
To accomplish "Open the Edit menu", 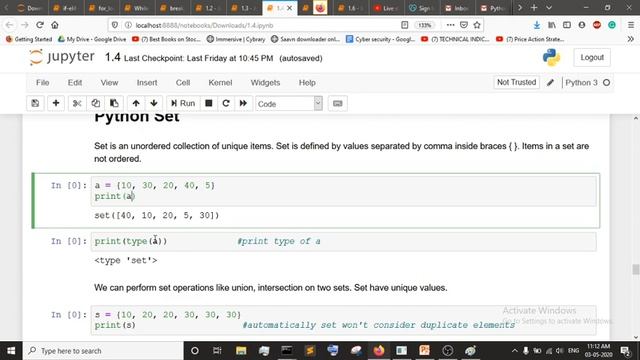I will (75, 82).
